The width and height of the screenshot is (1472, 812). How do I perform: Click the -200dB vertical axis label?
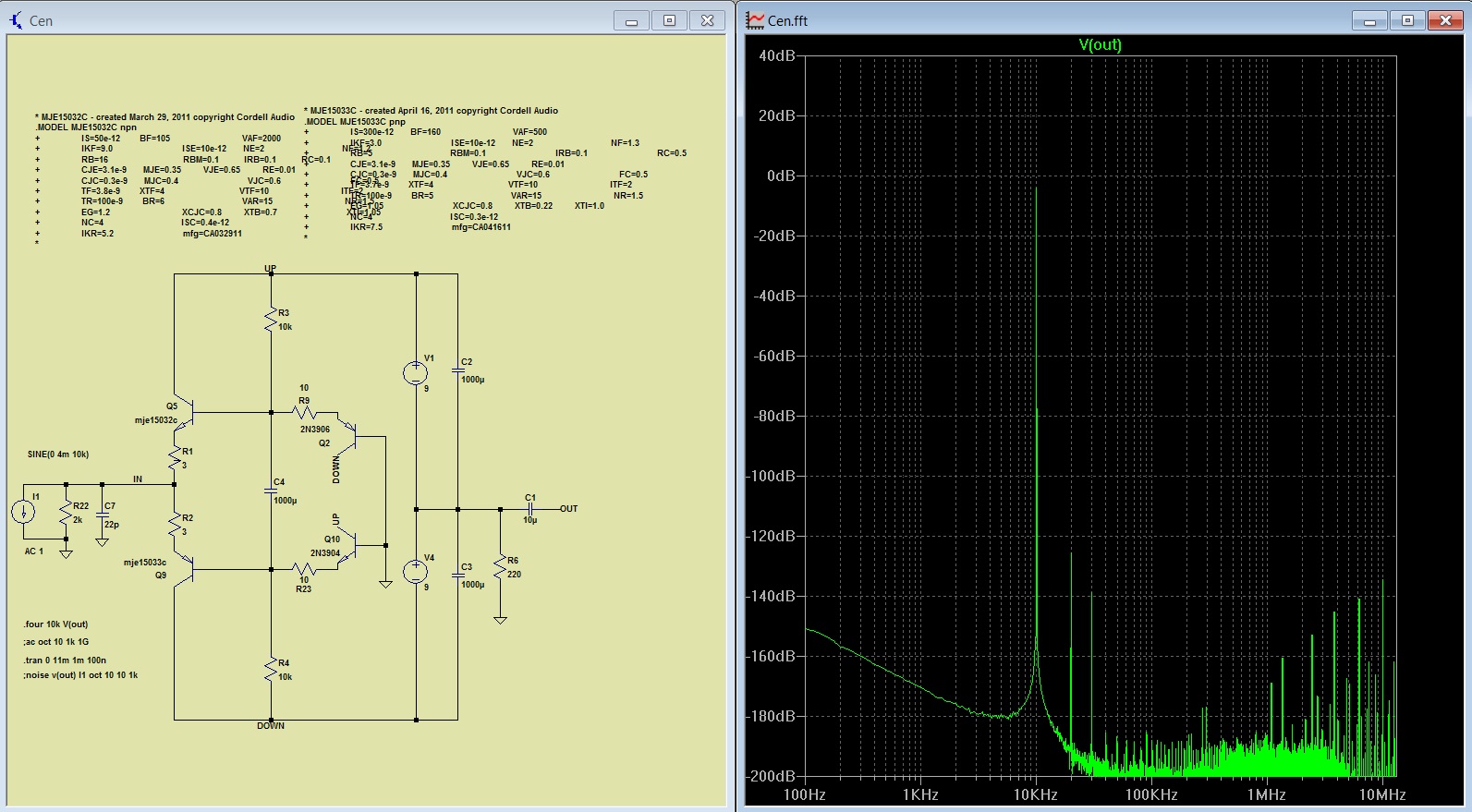pos(771,776)
